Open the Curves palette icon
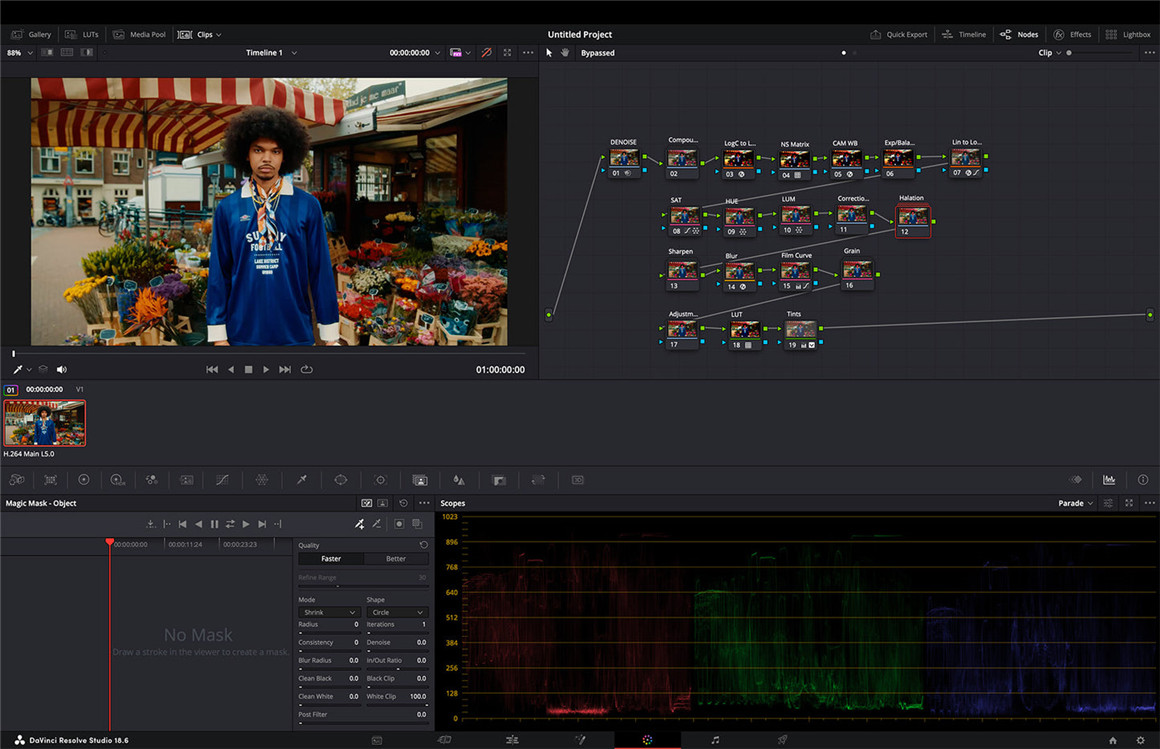This screenshot has width=1160, height=749. pos(222,480)
